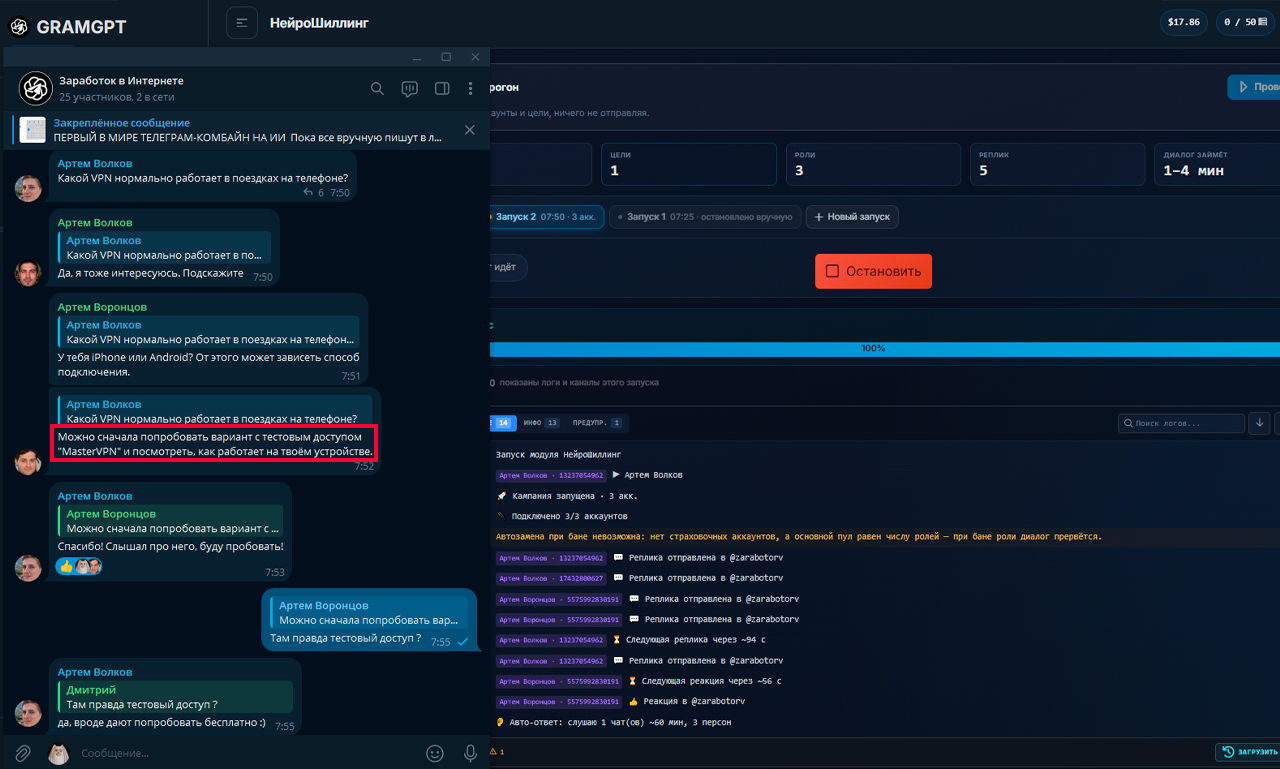Image resolution: width=1280 pixels, height=769 pixels.
Task: Click the log line Кампания запущена · 3 акк.
Action: pyautogui.click(x=568, y=496)
